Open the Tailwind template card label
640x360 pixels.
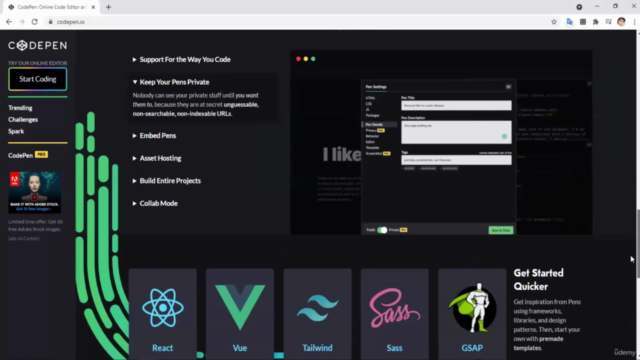coord(317,348)
